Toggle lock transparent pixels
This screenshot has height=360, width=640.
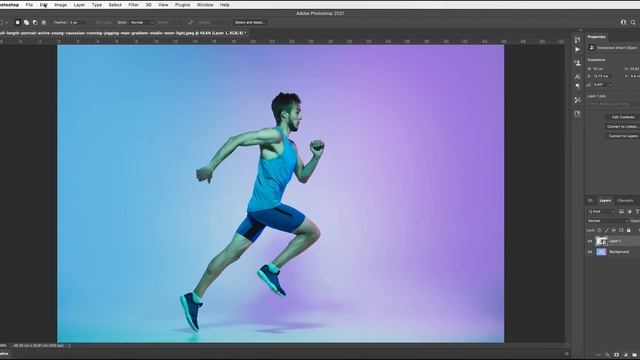coord(599,230)
